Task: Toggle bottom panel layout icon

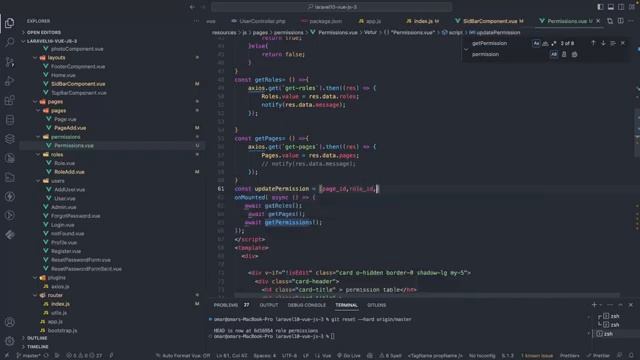Action: 611,7
